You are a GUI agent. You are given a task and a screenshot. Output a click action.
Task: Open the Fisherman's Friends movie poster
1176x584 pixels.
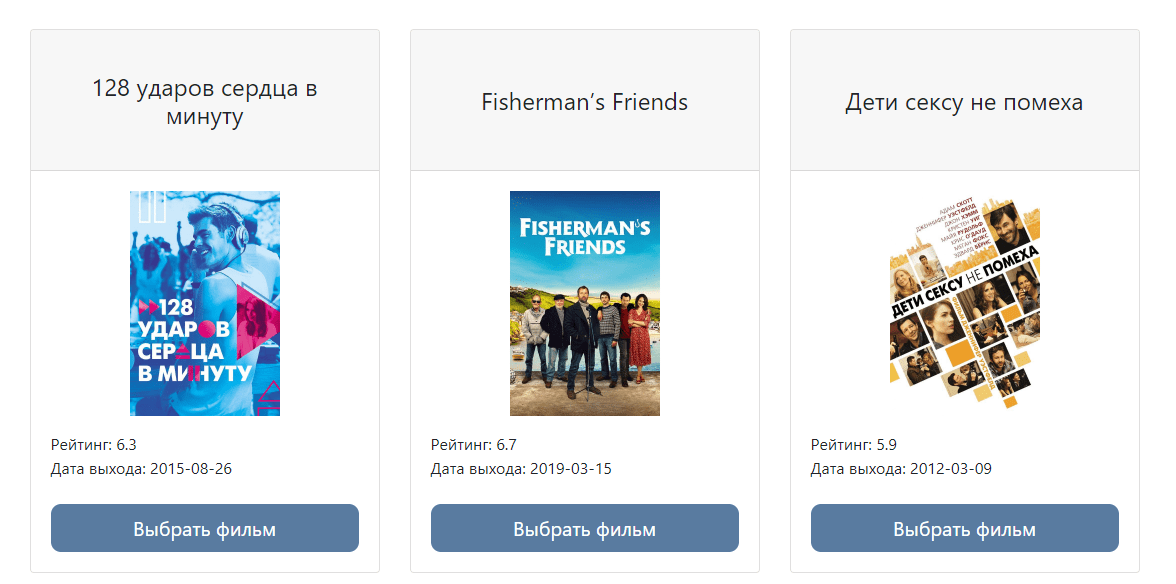(584, 303)
